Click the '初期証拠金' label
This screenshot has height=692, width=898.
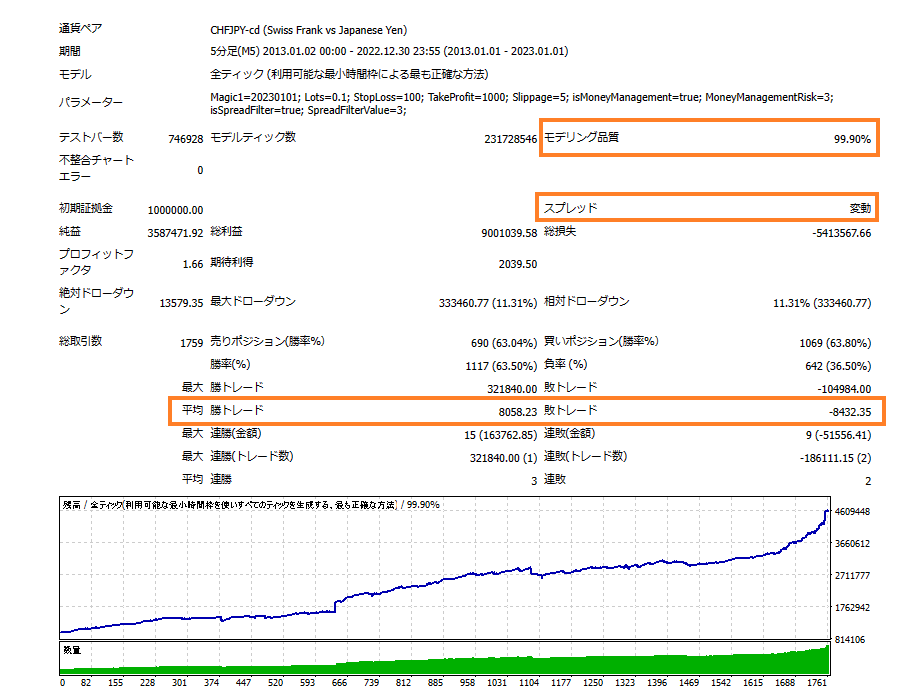(x=85, y=208)
